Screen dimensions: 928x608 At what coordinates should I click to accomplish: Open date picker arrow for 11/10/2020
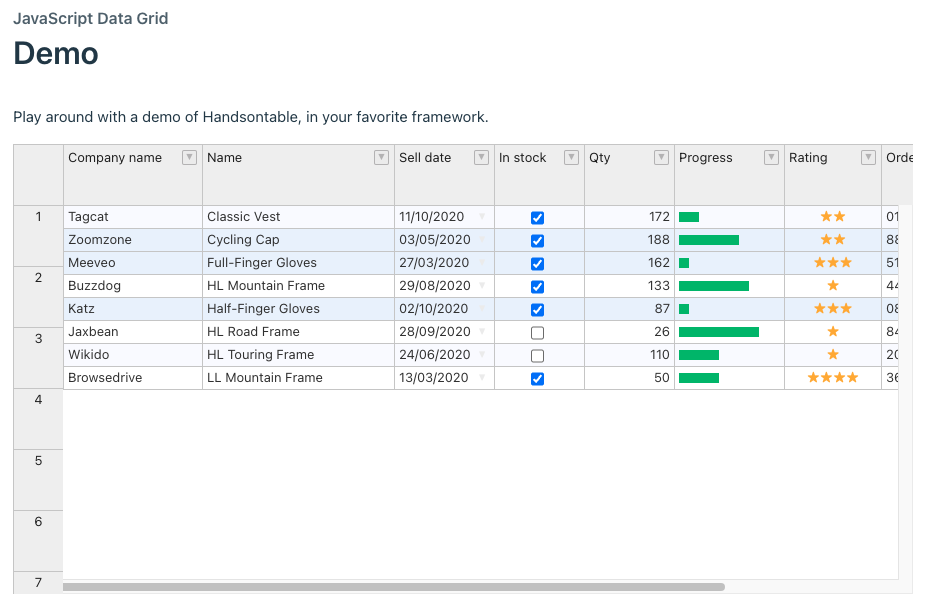(482, 217)
